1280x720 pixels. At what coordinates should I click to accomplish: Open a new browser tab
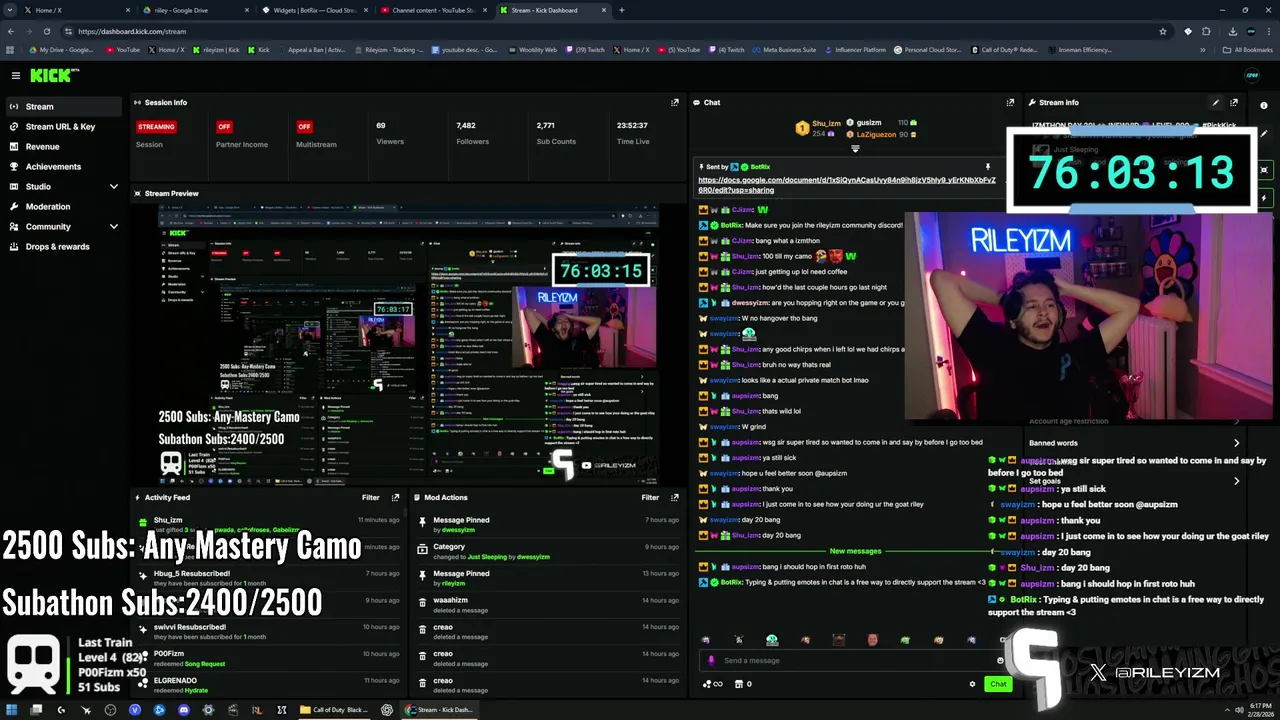click(622, 10)
